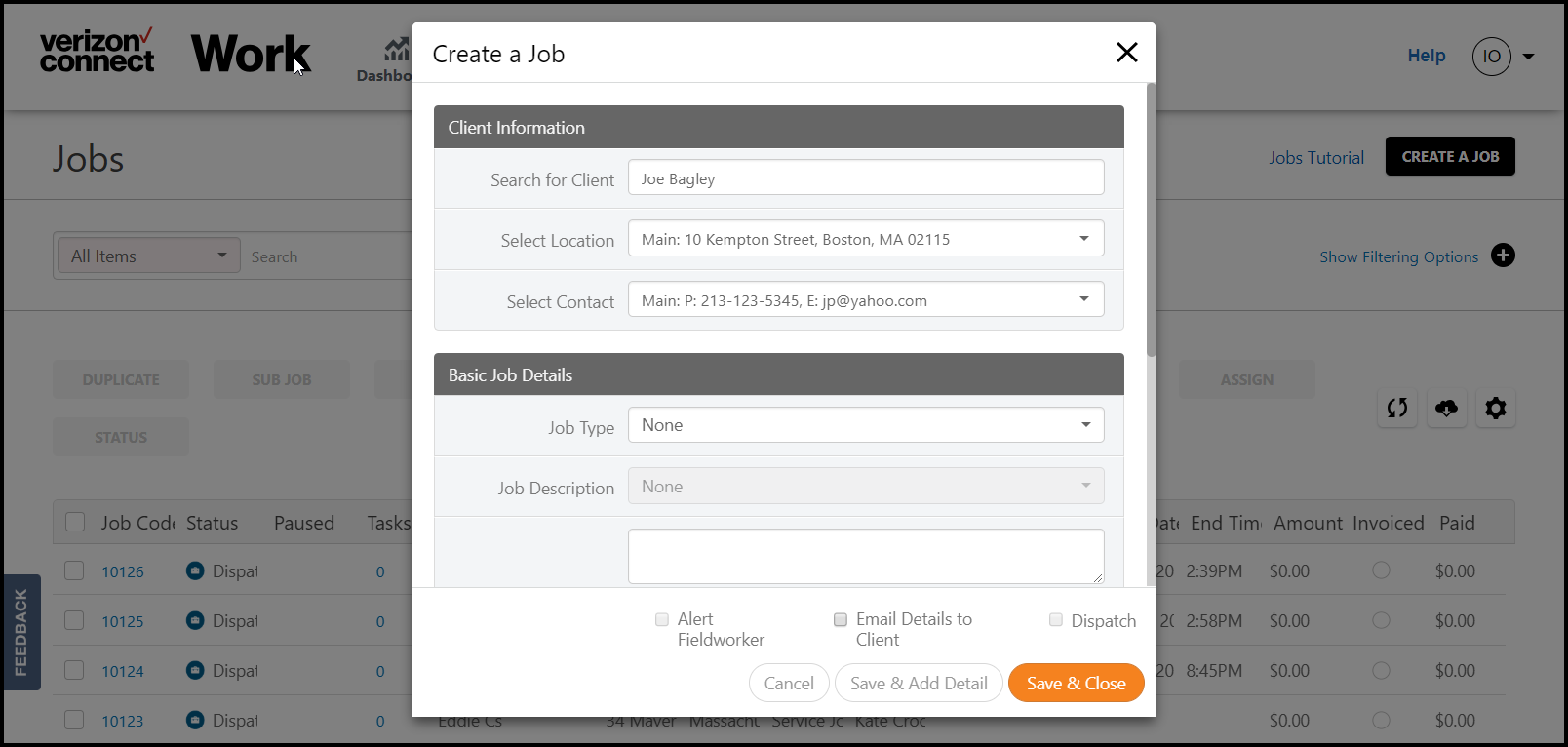1568x747 pixels.
Task: Open the FEEDBACK side tab
Action: click(21, 632)
